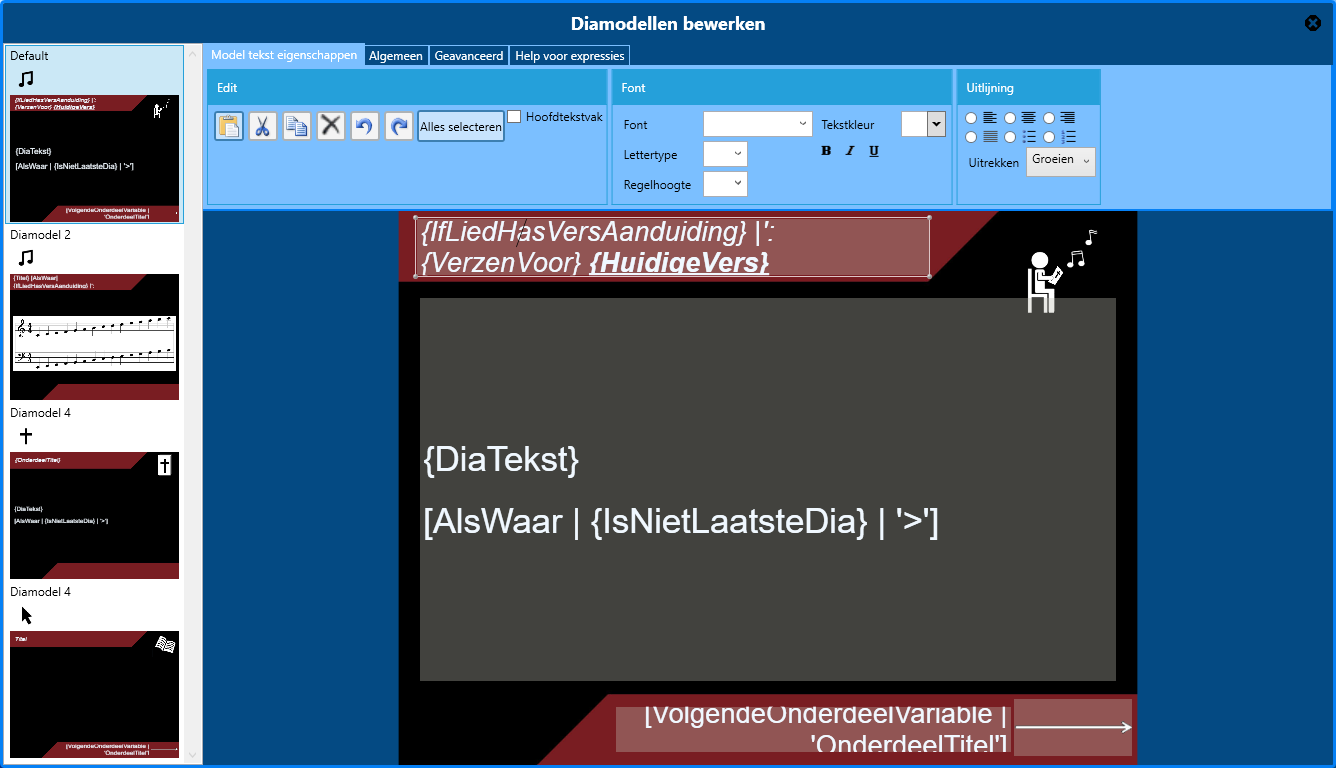
Task: Select the align right radio button
Action: pos(1049,118)
